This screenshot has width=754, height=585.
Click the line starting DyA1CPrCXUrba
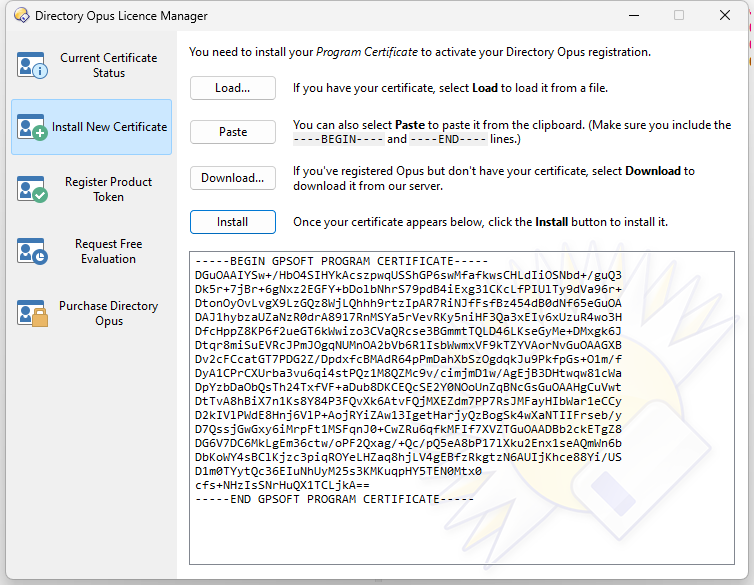pos(408,373)
